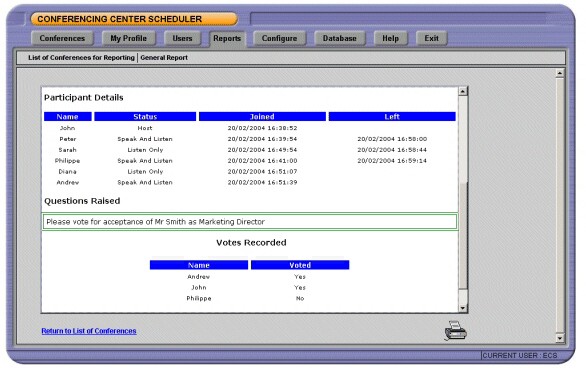The image size is (586, 368).
Task: Click the Voted column header
Action: 300,265
